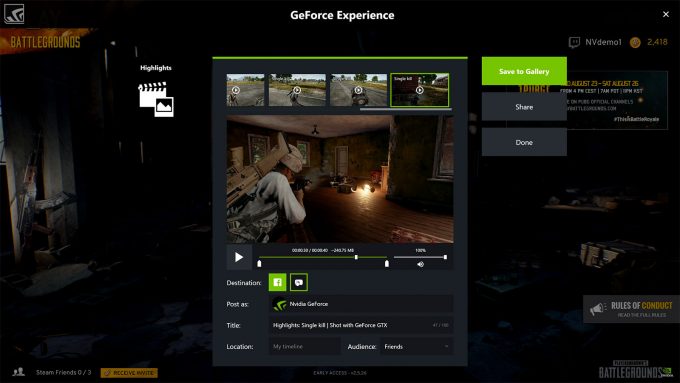680x383 pixels.
Task: Toggle the second destination icon
Action: pos(299,282)
